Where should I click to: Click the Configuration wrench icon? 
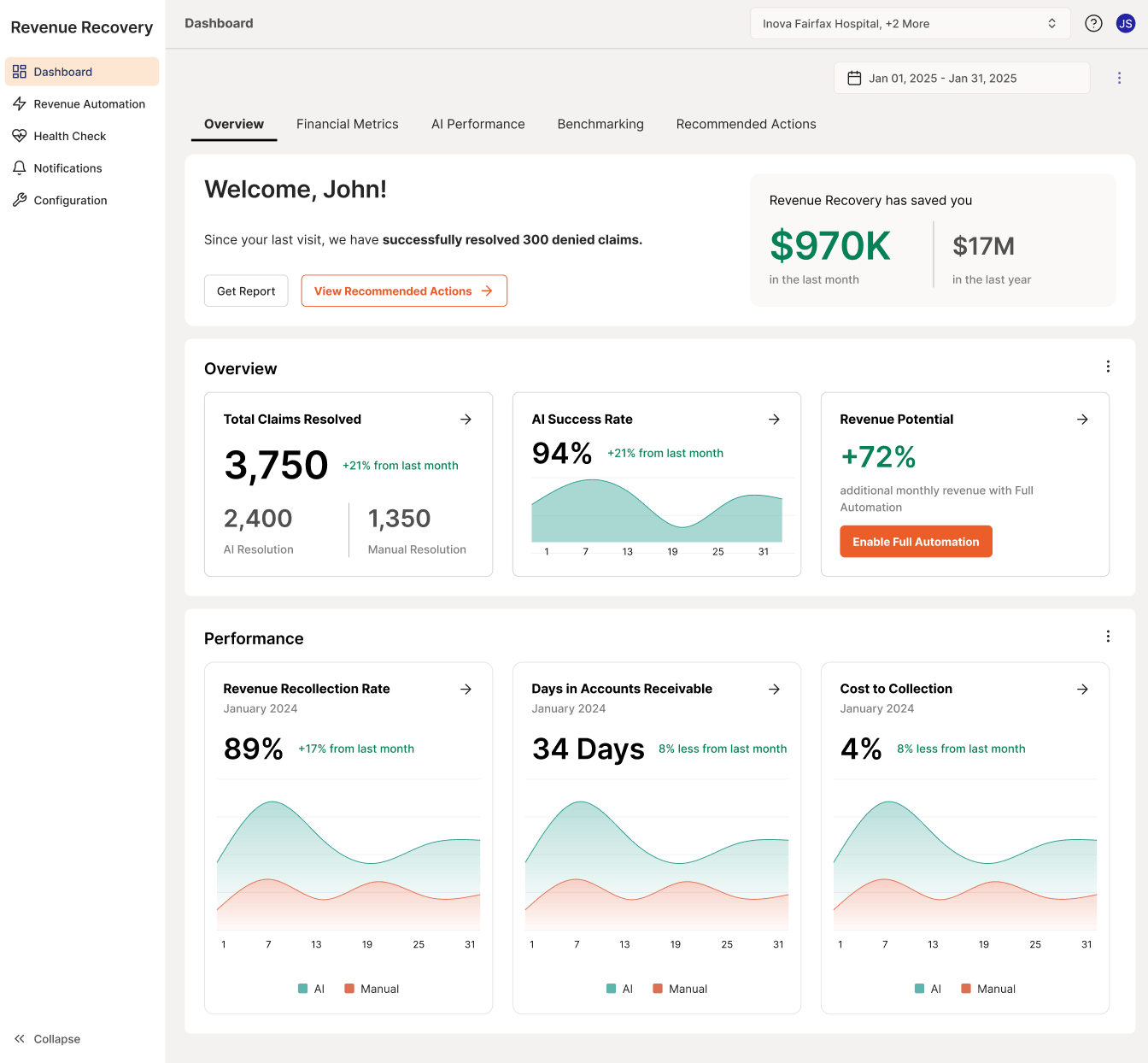coord(20,200)
